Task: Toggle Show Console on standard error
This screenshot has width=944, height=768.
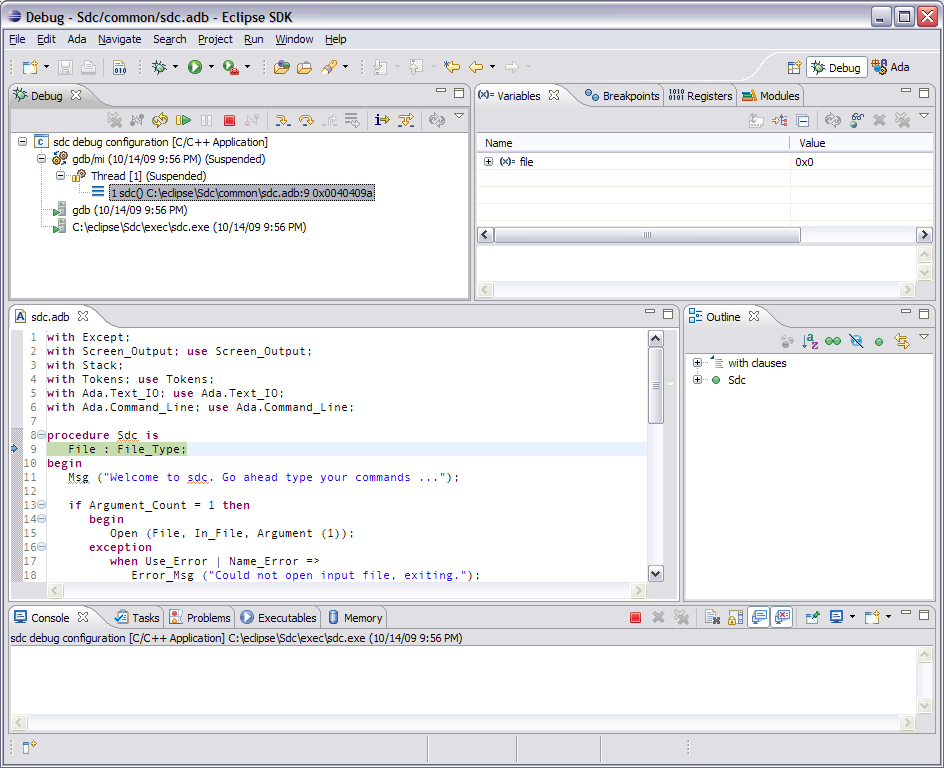Action: [x=781, y=618]
